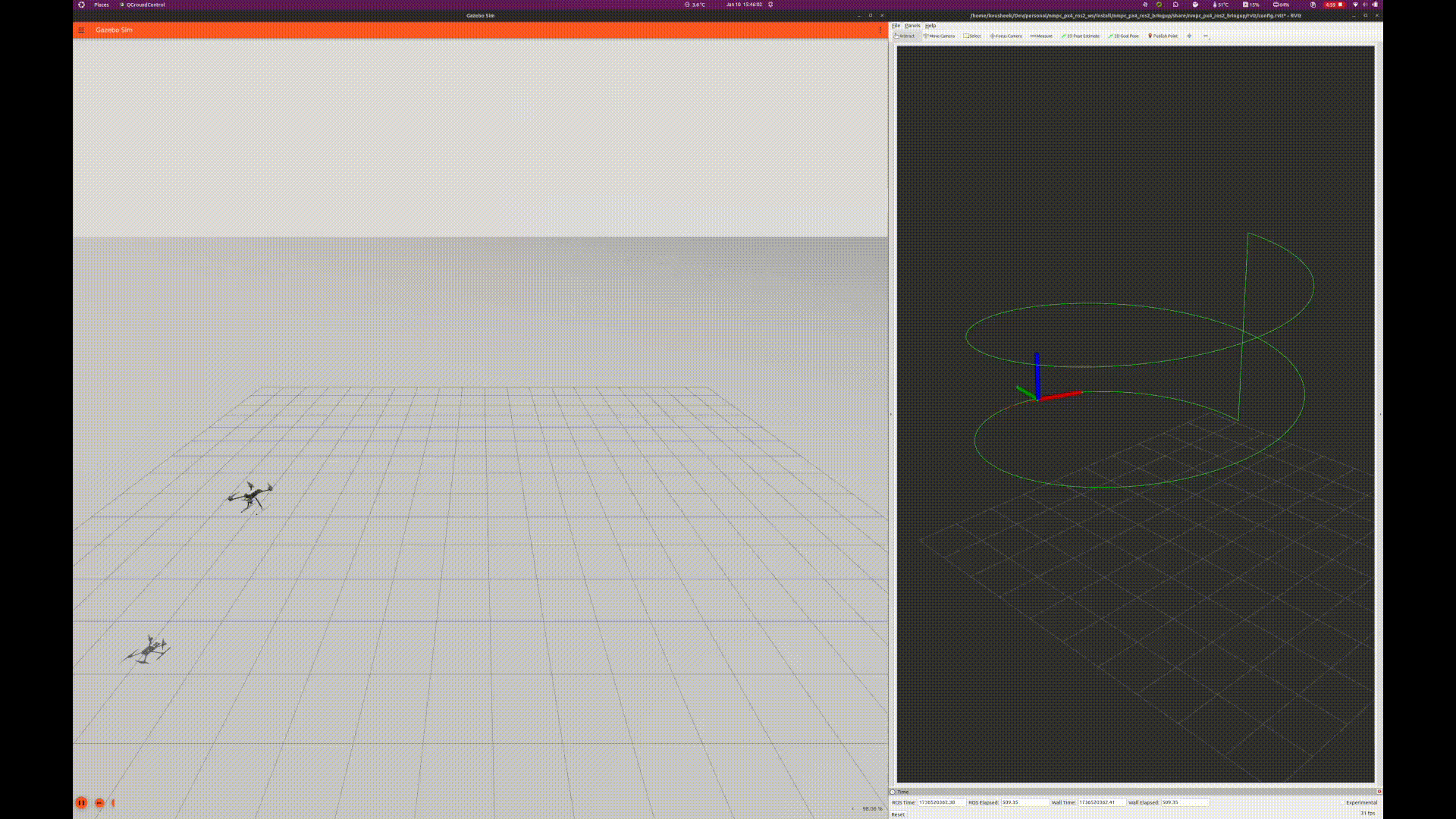
Task: Select the Publish Point tool
Action: [1163, 36]
